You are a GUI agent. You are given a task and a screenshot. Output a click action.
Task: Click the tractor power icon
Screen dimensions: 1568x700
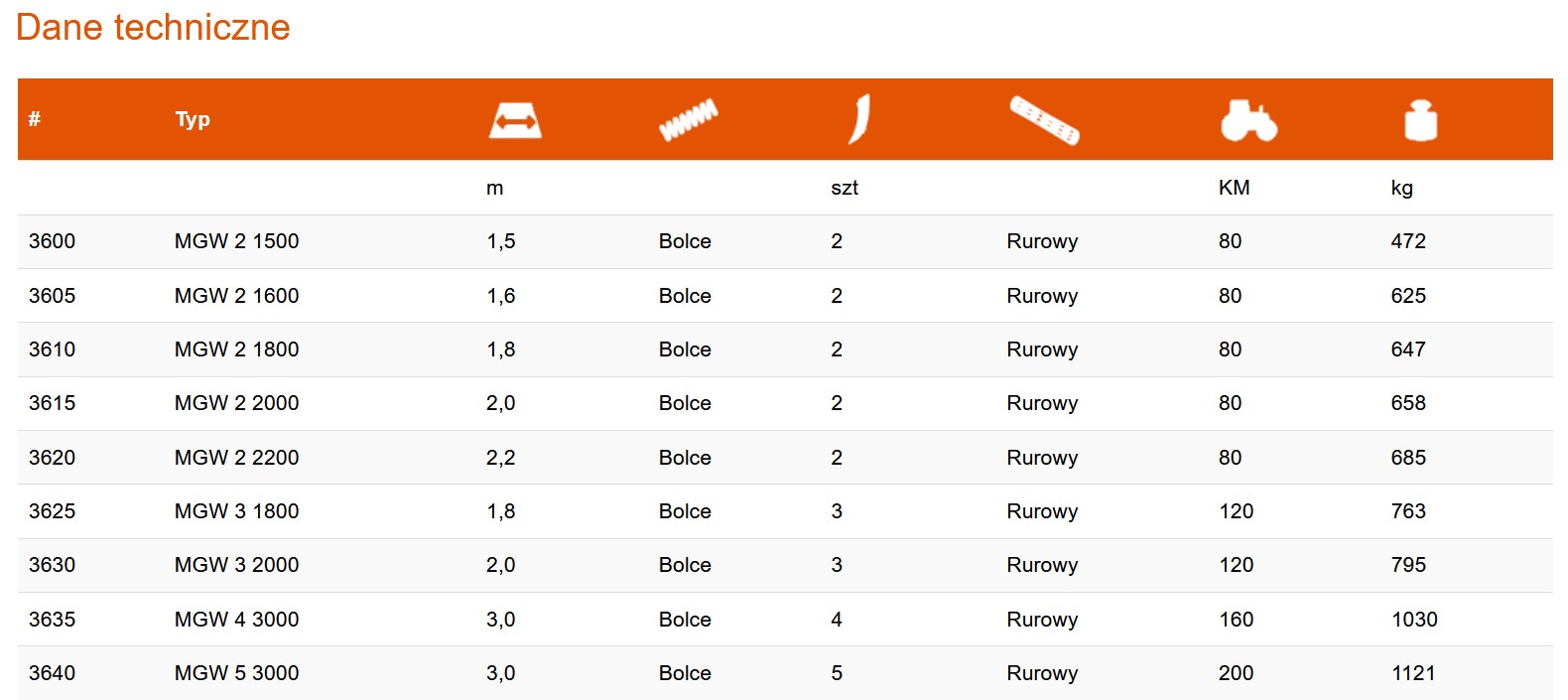[x=1248, y=120]
